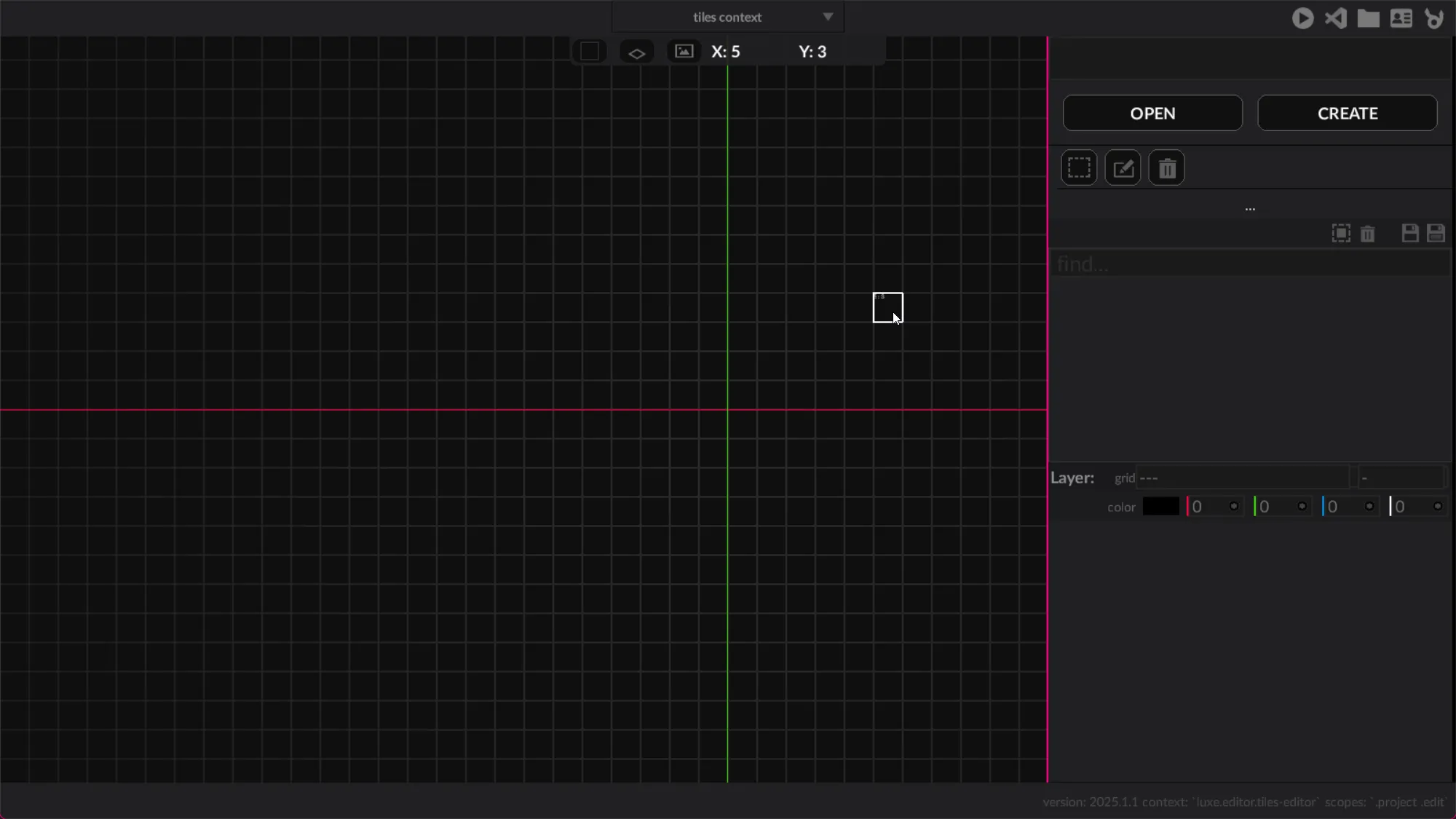
Task: Click the small select-all icon above find
Action: click(1341, 233)
